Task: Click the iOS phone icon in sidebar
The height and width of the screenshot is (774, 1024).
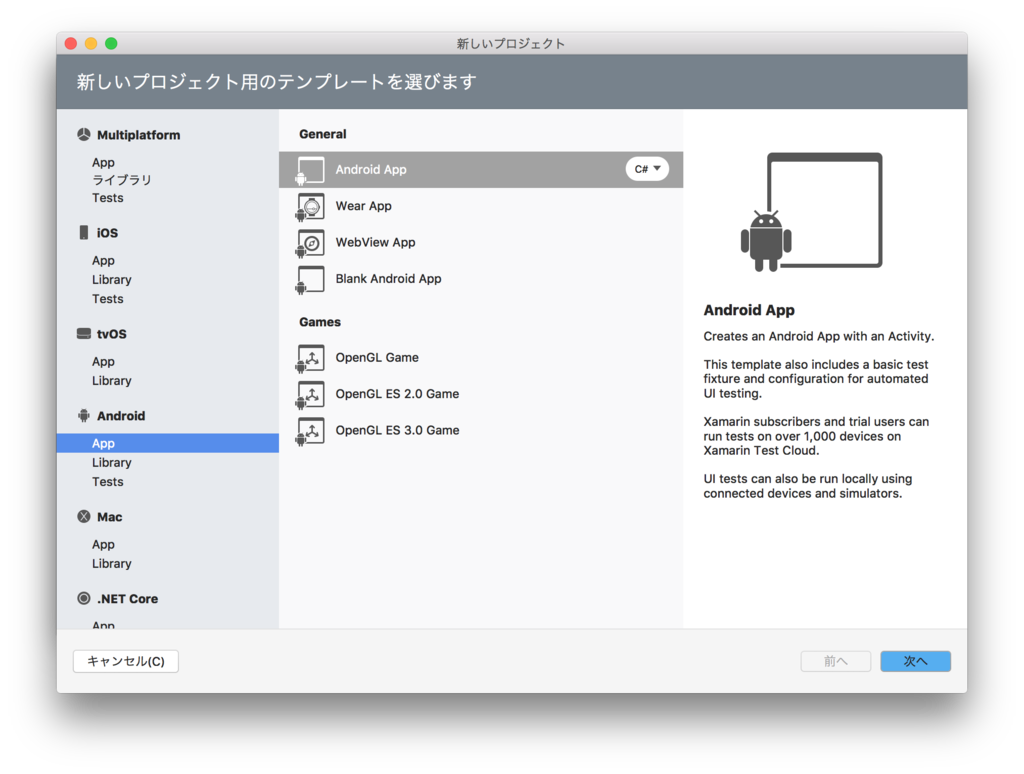Action: point(84,233)
